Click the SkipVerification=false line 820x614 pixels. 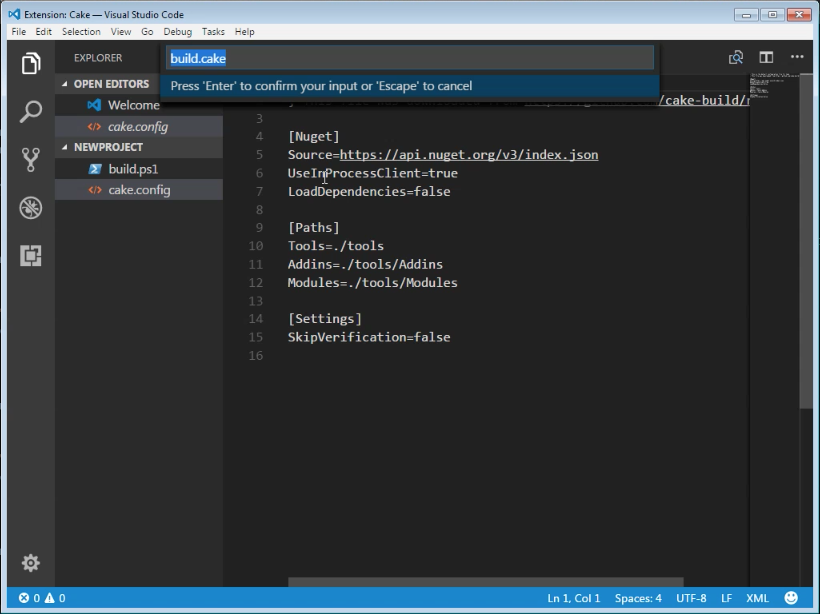pos(369,337)
